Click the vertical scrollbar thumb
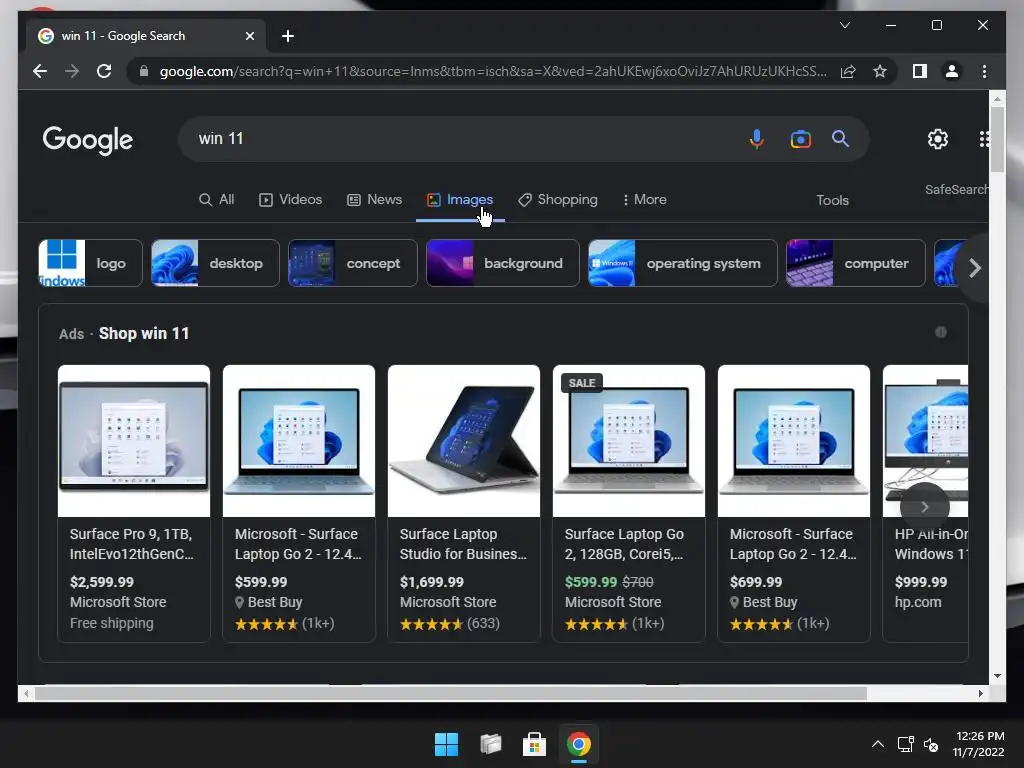 click(x=997, y=139)
